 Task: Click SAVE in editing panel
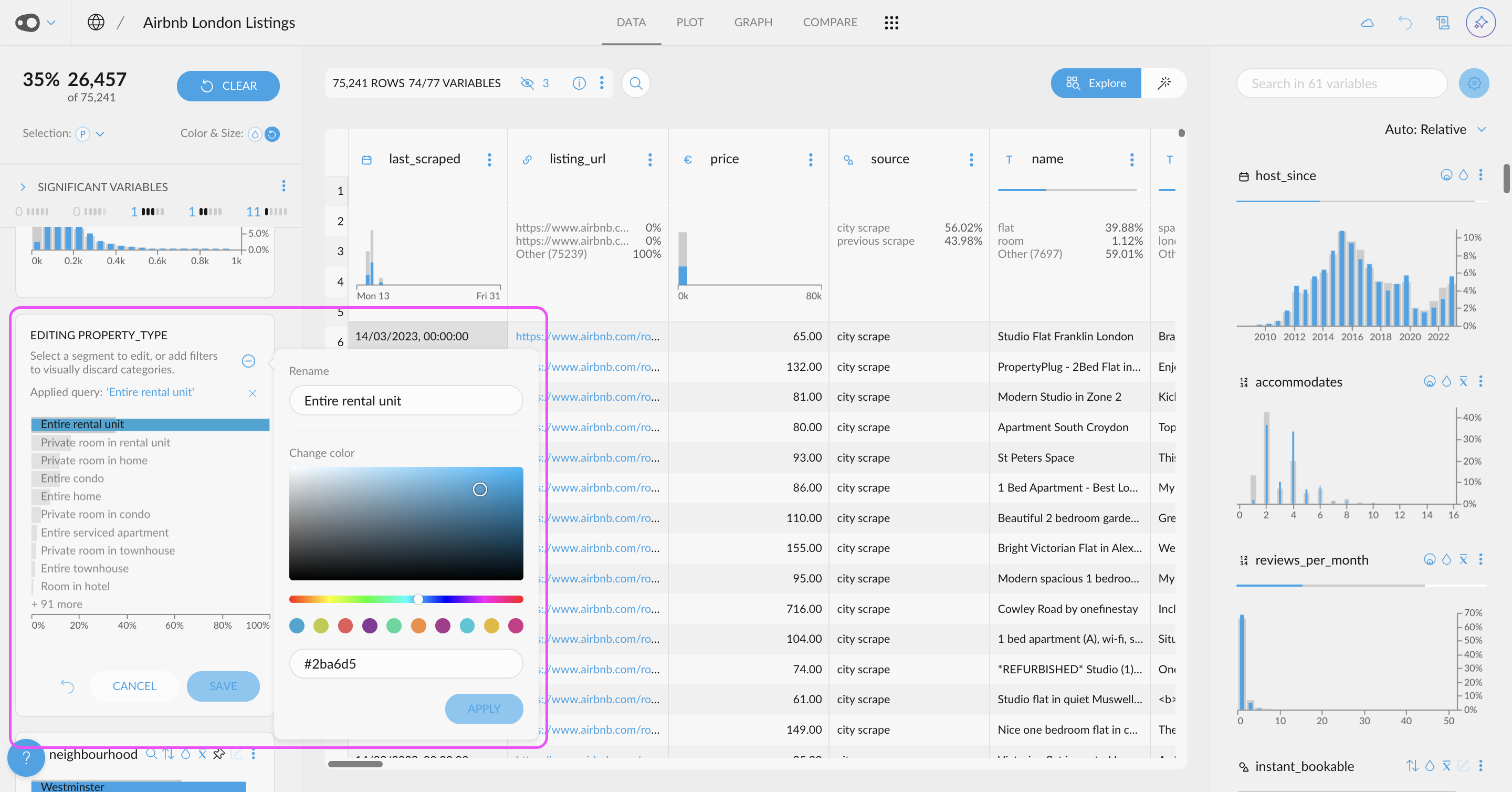coord(223,686)
